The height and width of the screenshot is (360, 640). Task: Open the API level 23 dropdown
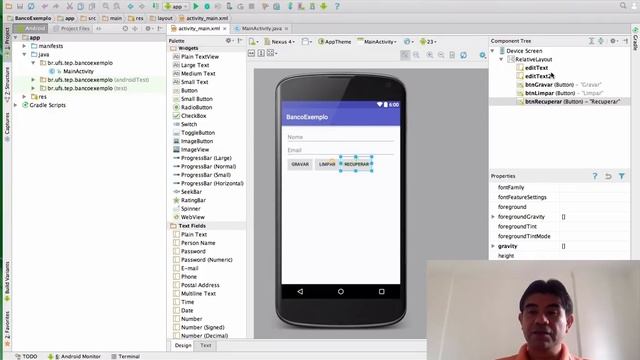(x=428, y=42)
